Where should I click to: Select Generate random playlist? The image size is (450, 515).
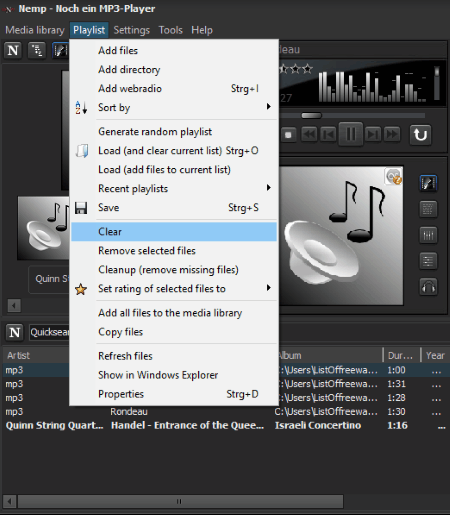pyautogui.click(x=174, y=132)
